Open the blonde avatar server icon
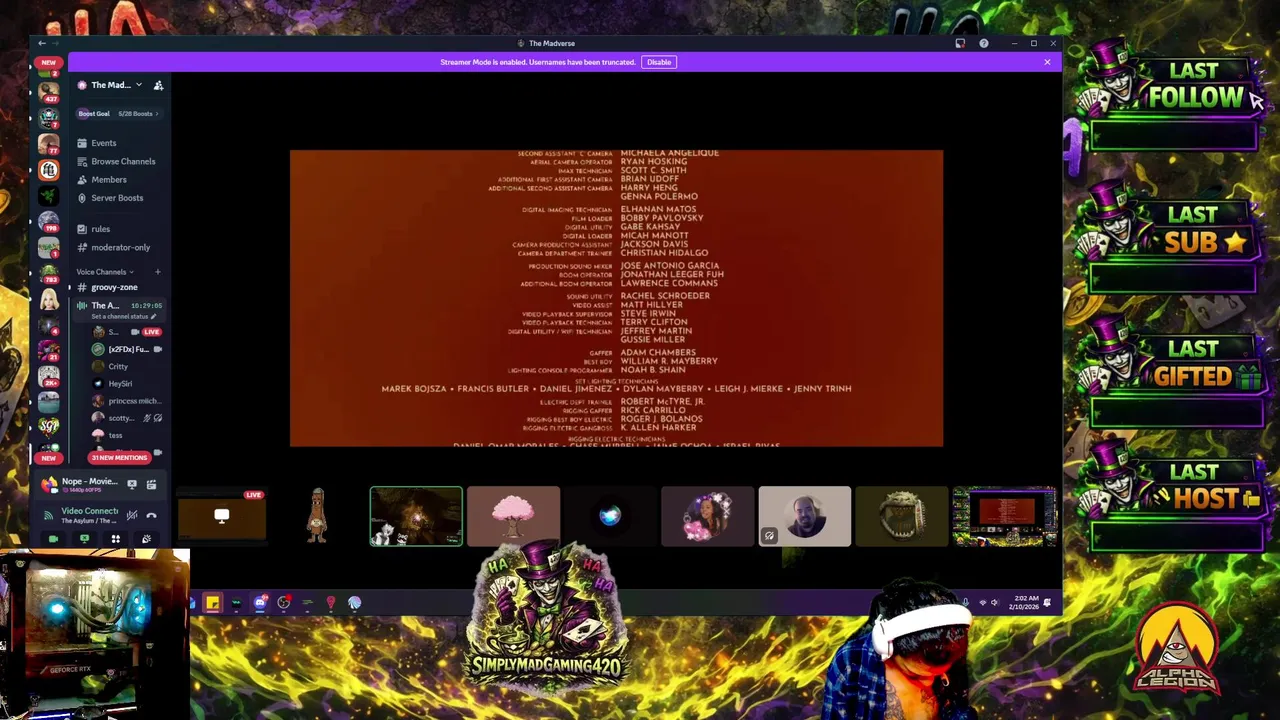The height and width of the screenshot is (720, 1280). pyautogui.click(x=48, y=299)
